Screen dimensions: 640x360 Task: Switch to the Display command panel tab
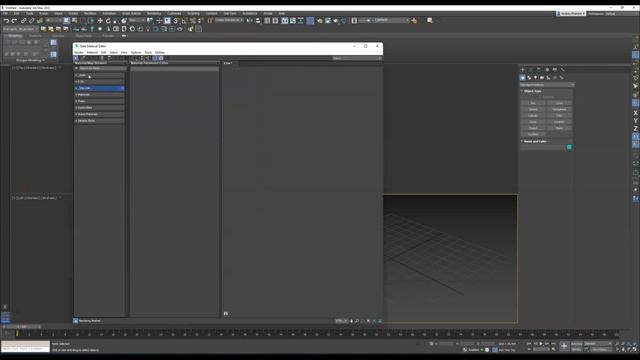pos(555,70)
